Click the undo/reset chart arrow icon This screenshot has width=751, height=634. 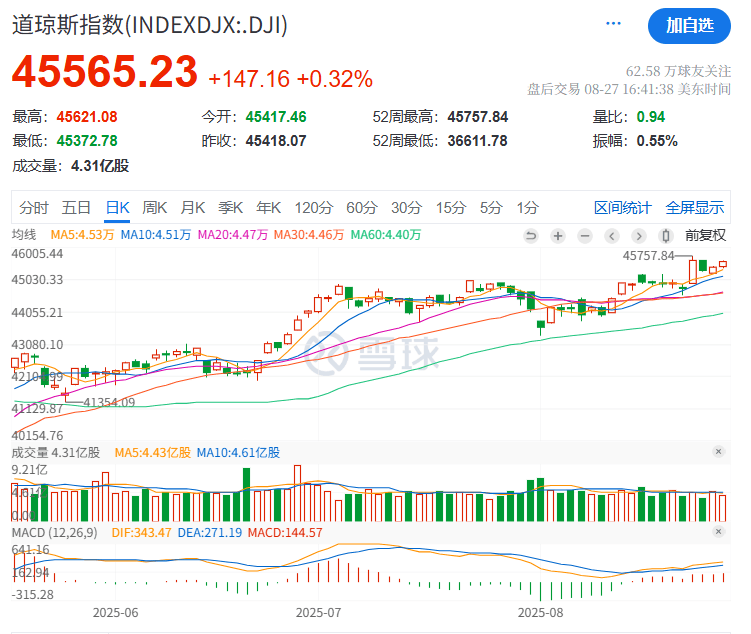point(531,236)
